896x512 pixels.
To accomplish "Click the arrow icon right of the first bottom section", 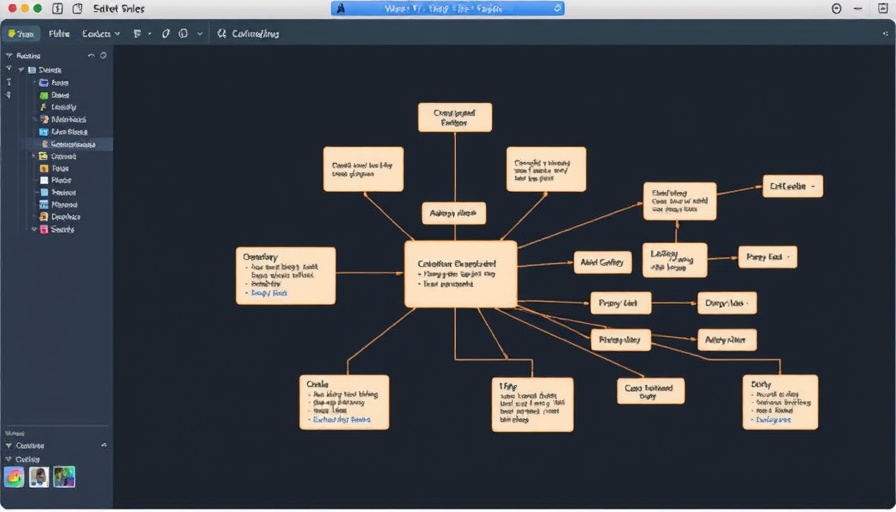I will (103, 445).
